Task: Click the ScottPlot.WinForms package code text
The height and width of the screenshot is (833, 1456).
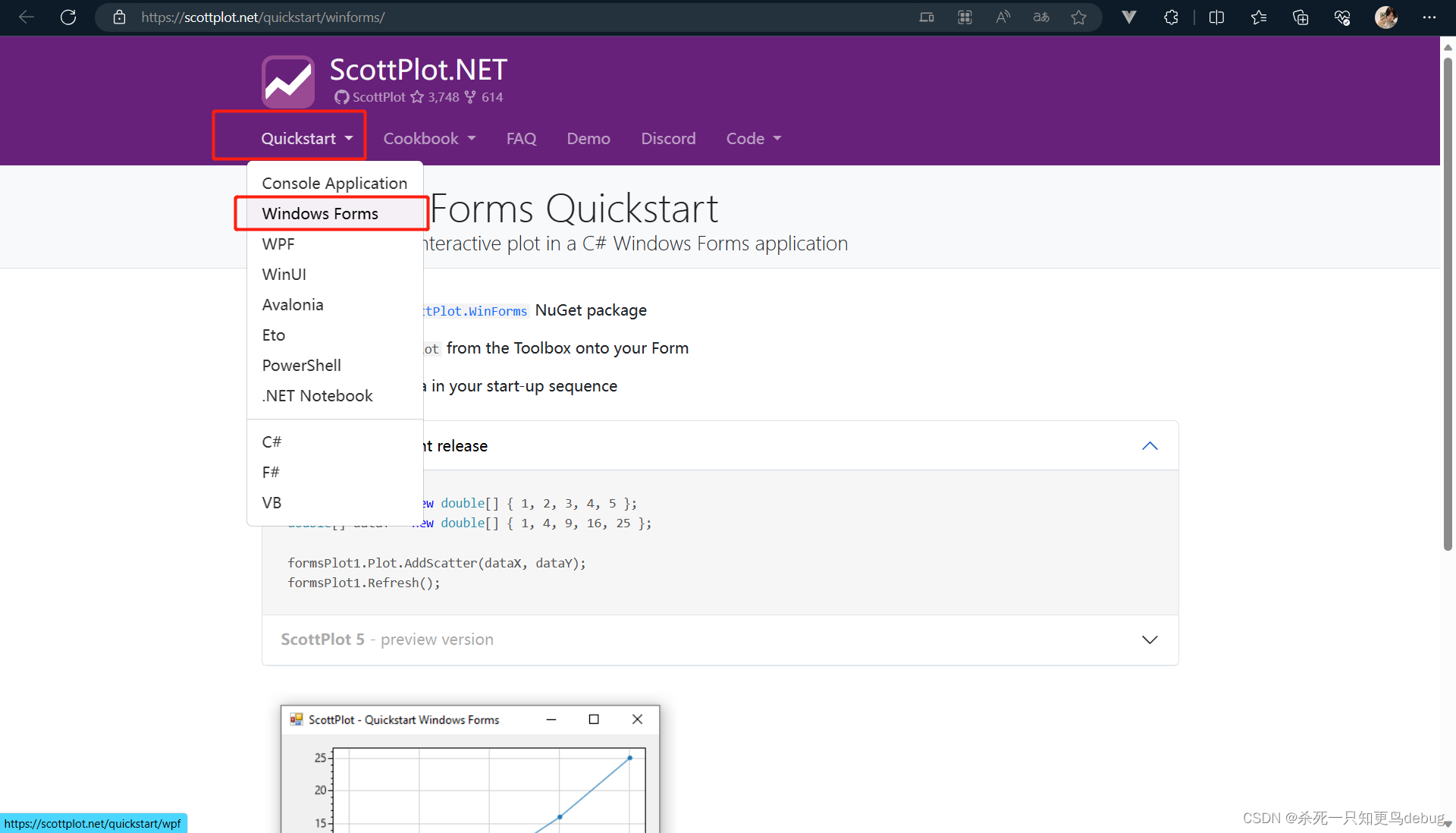Action: 475,311
